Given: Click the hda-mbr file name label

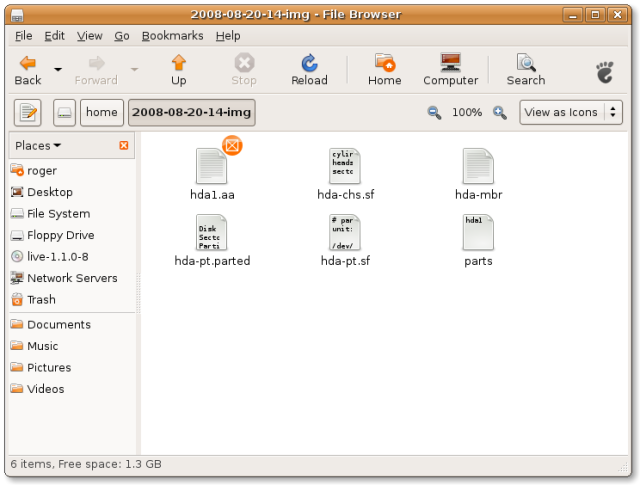Looking at the screenshot, I should point(478,195).
